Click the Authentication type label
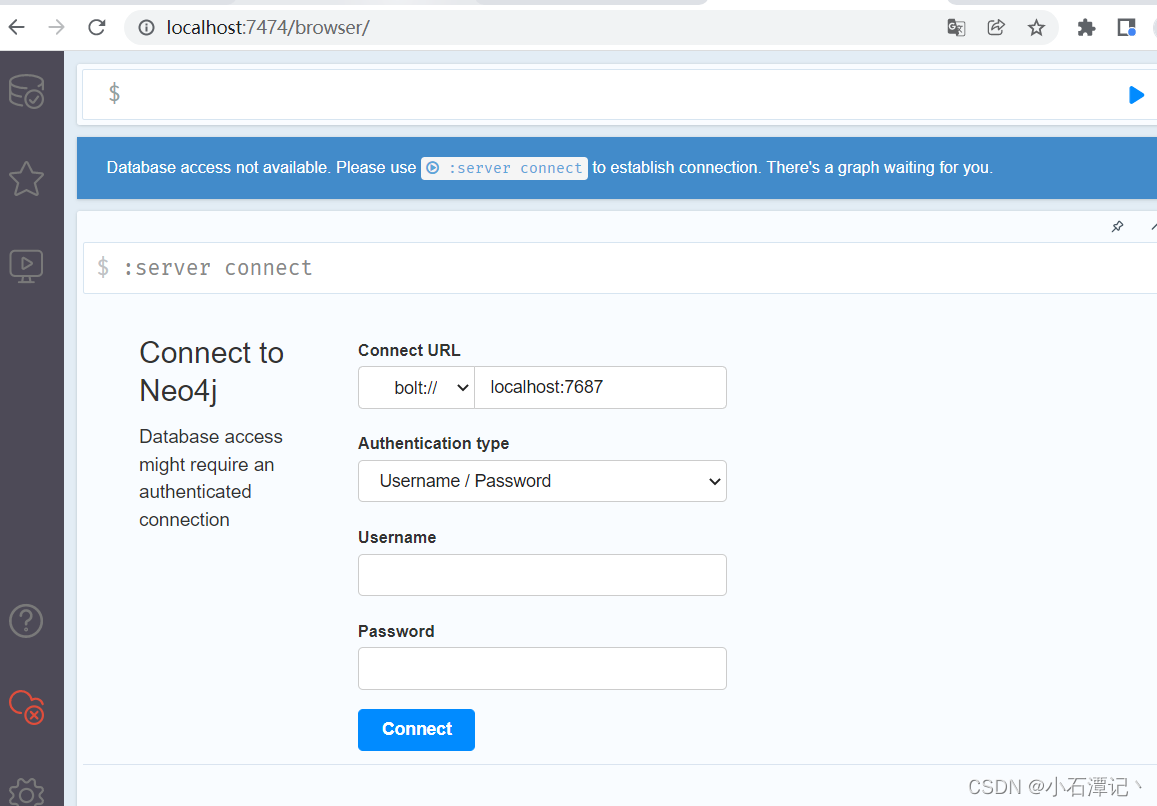1157x806 pixels. pyautogui.click(x=433, y=444)
